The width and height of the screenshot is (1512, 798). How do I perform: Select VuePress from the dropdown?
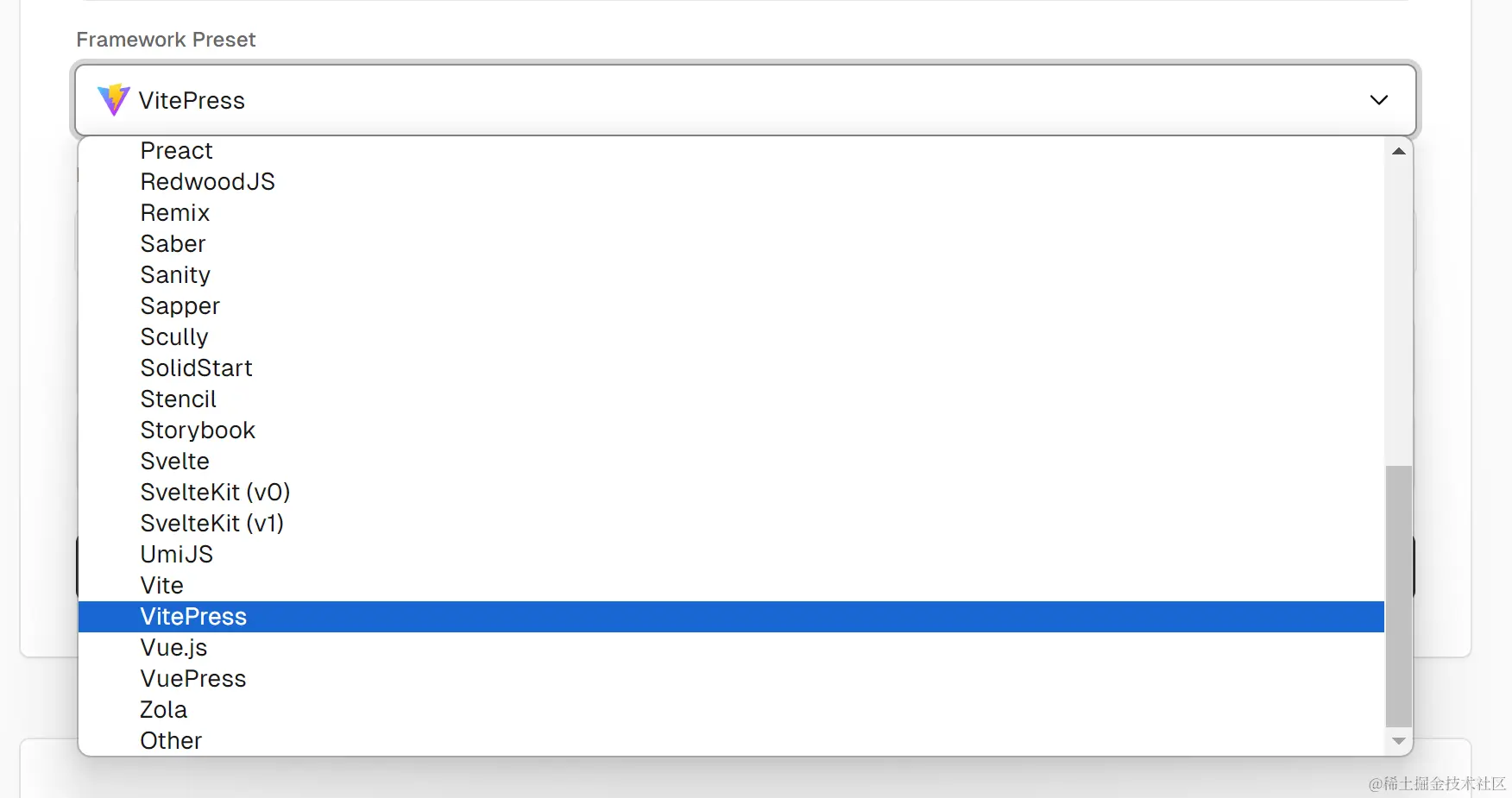click(x=731, y=679)
